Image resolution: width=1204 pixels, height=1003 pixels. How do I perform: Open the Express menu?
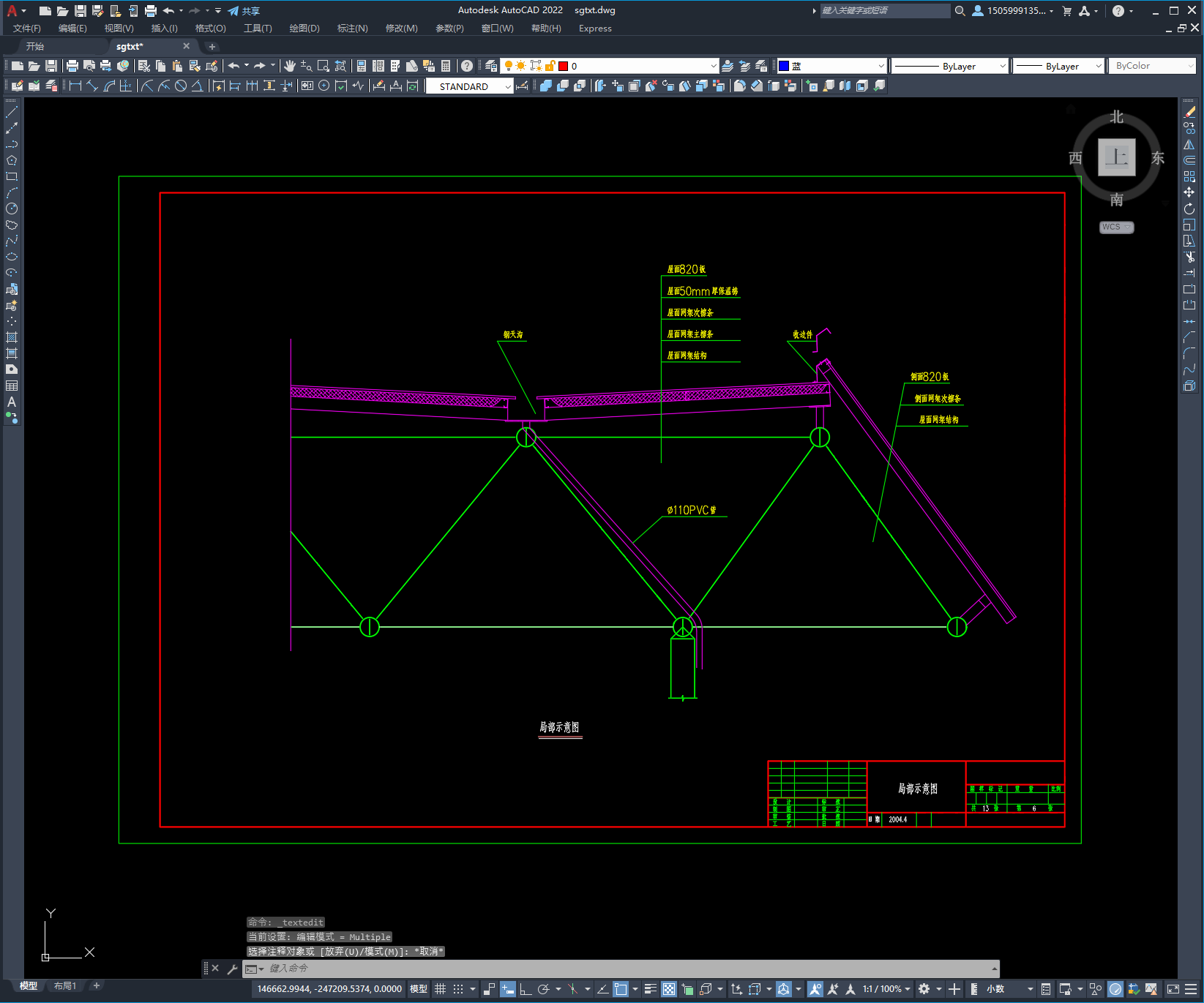tap(595, 29)
